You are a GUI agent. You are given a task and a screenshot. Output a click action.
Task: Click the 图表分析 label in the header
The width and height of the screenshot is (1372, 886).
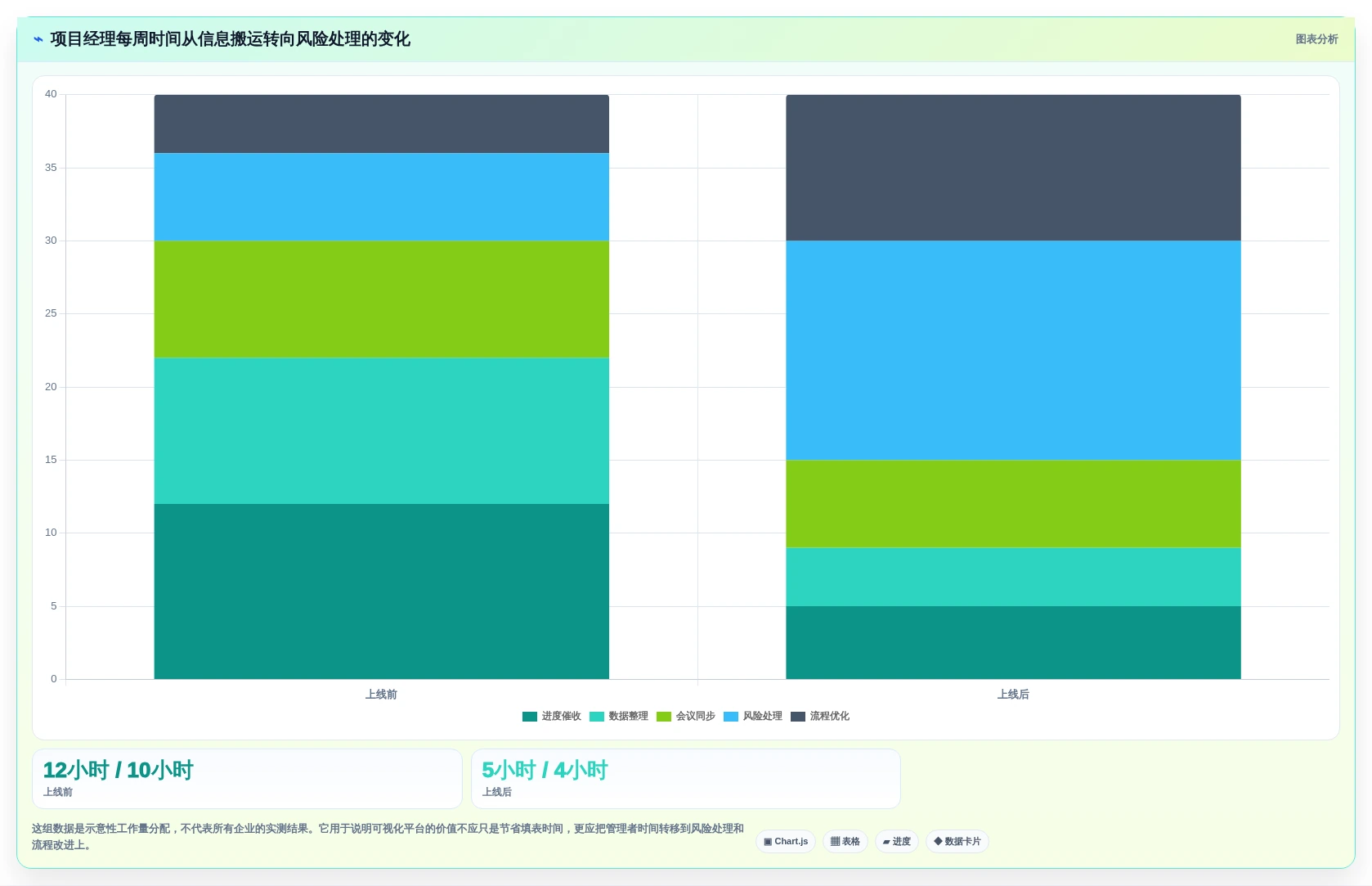point(1316,39)
